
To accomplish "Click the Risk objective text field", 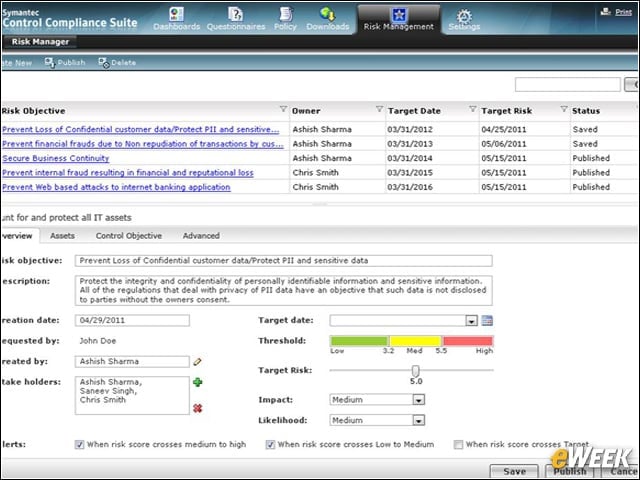I will tap(283, 261).
